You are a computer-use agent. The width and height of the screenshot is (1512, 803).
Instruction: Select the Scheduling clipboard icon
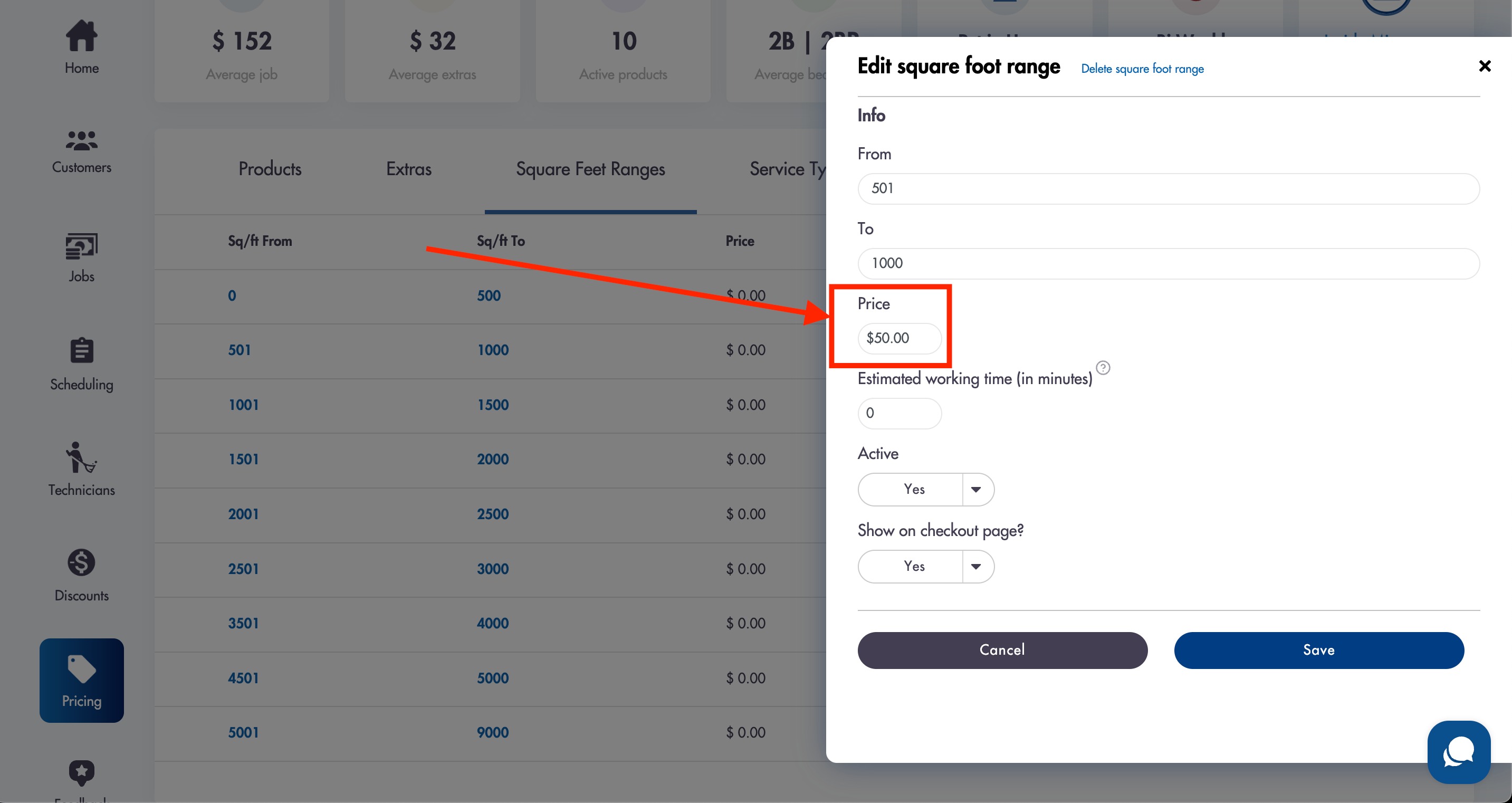(x=82, y=350)
